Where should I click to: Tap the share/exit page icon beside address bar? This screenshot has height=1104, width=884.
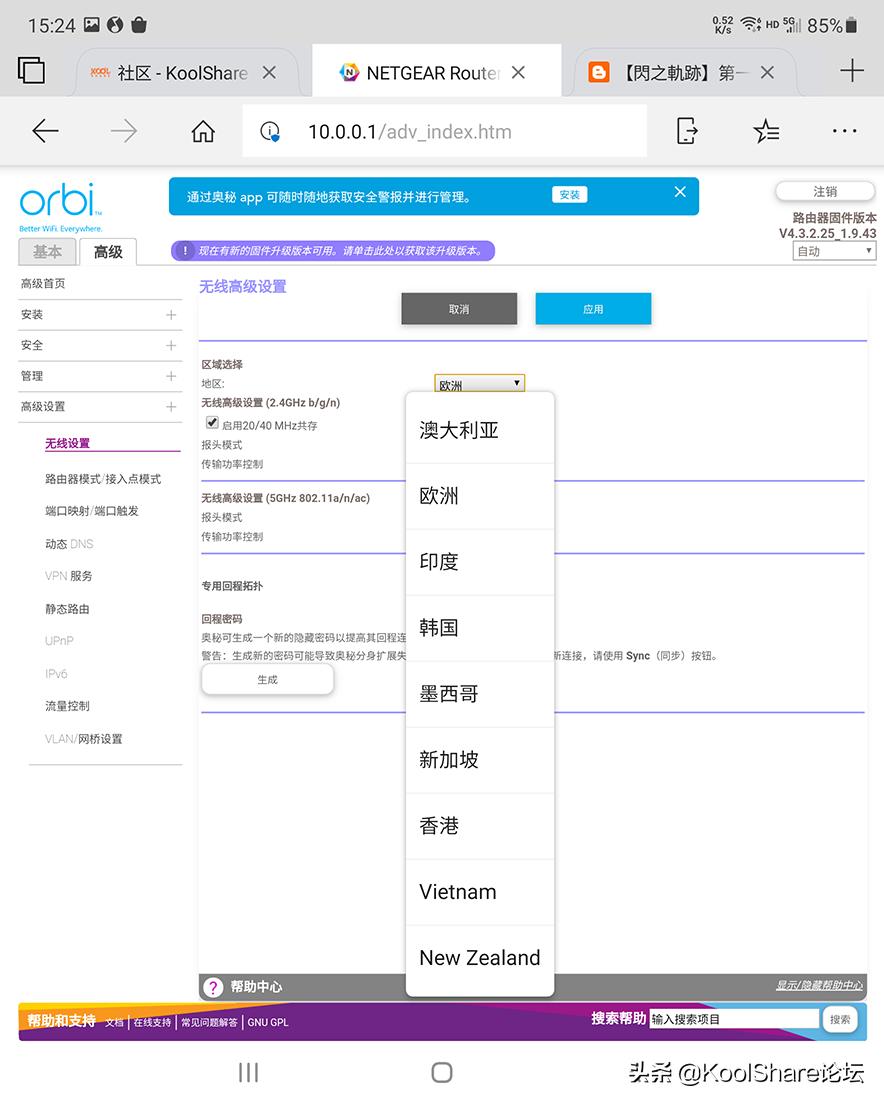(690, 131)
